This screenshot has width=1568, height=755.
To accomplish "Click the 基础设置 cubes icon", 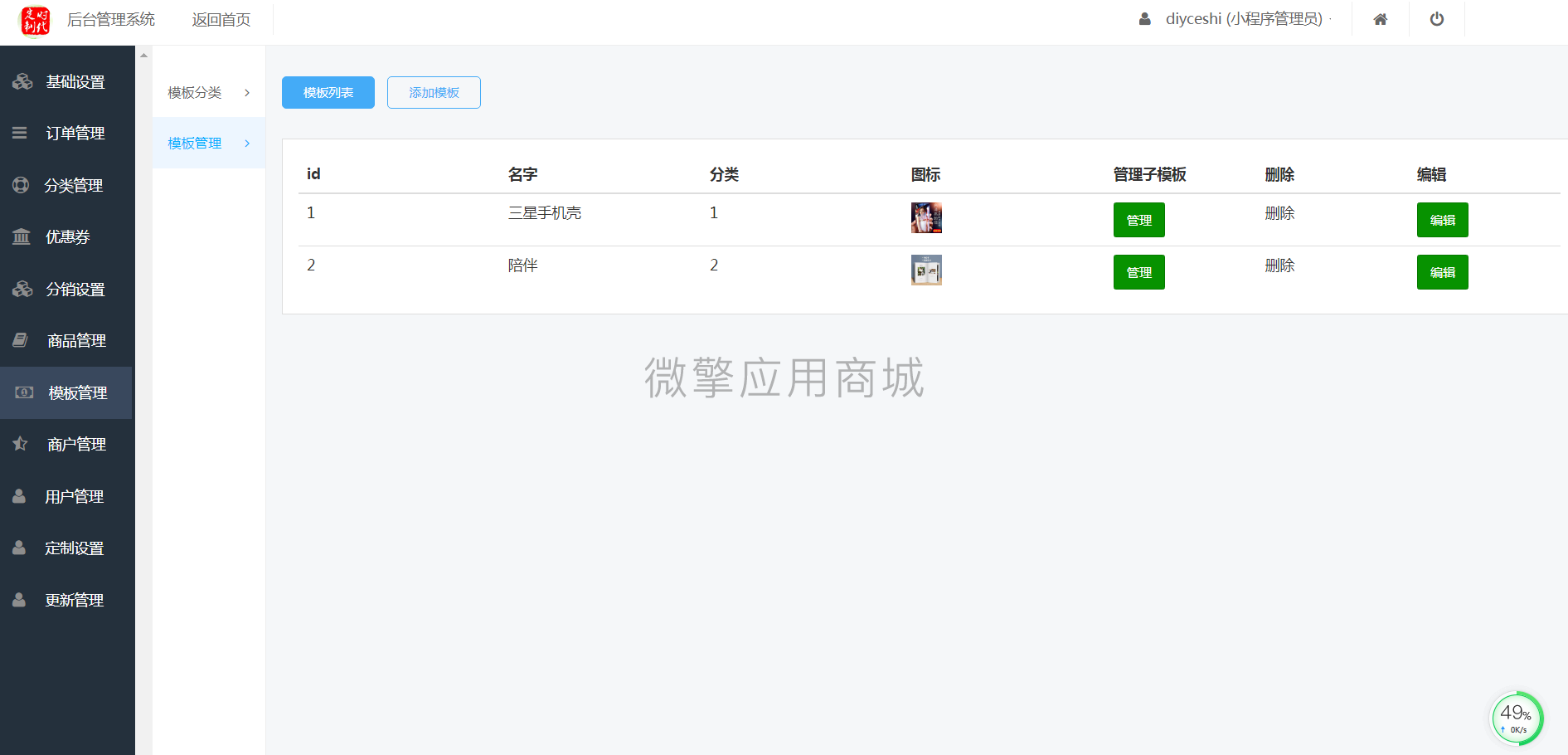I will (x=22, y=81).
